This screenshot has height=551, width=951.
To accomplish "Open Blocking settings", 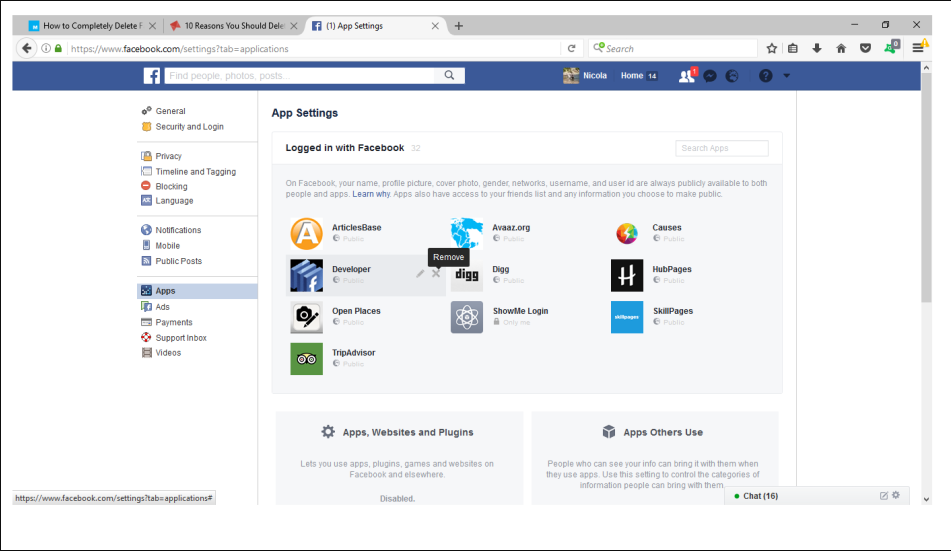I will 171,186.
